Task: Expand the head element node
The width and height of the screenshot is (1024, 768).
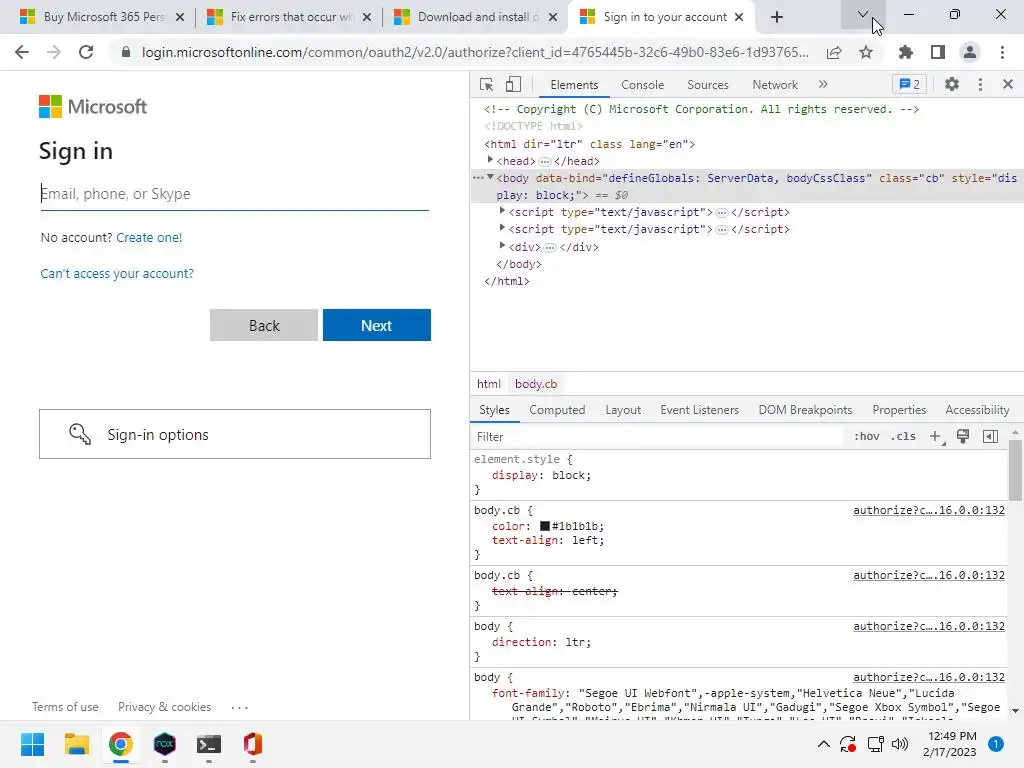Action: pos(490,160)
